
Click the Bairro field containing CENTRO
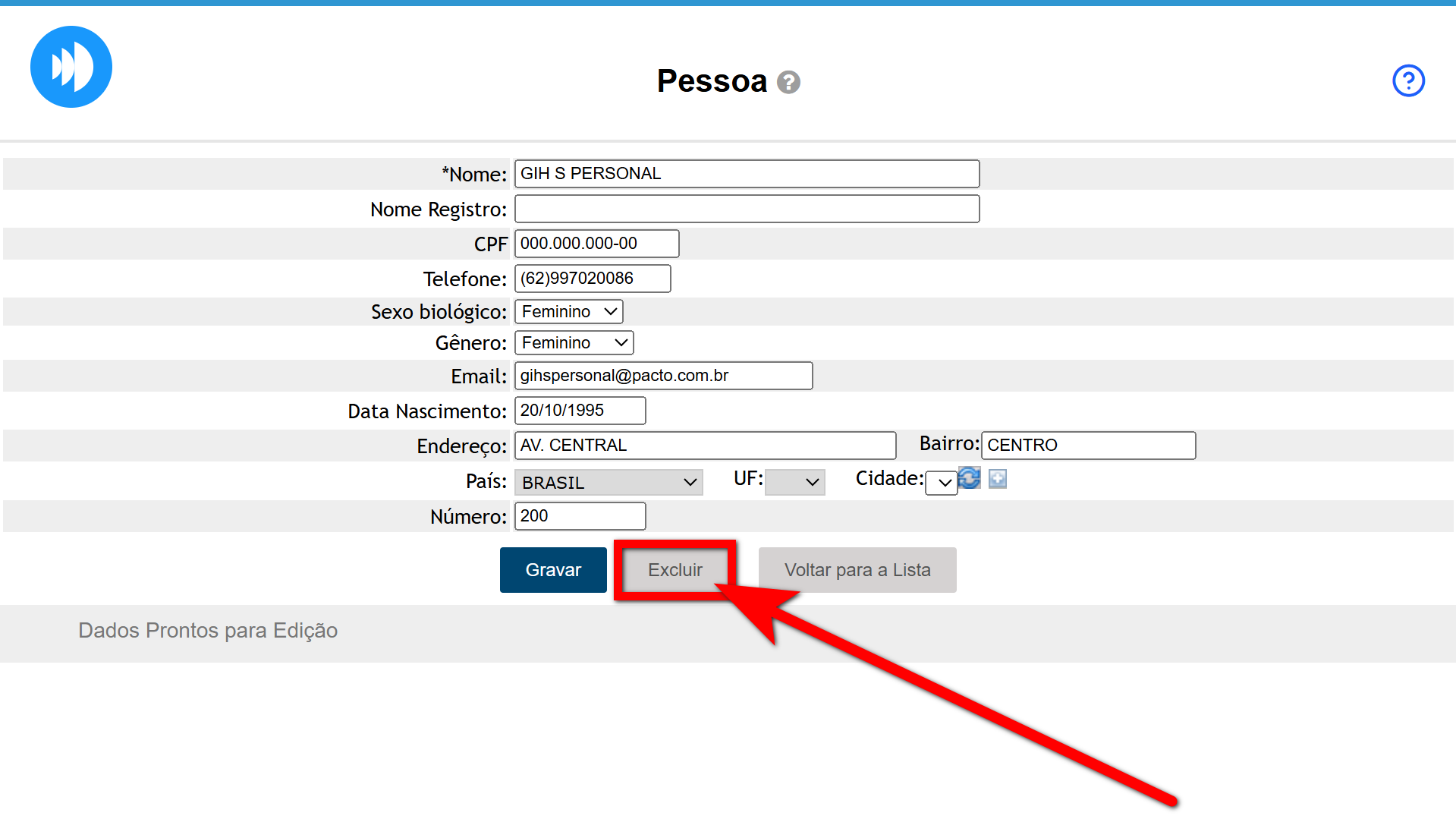click(1088, 446)
